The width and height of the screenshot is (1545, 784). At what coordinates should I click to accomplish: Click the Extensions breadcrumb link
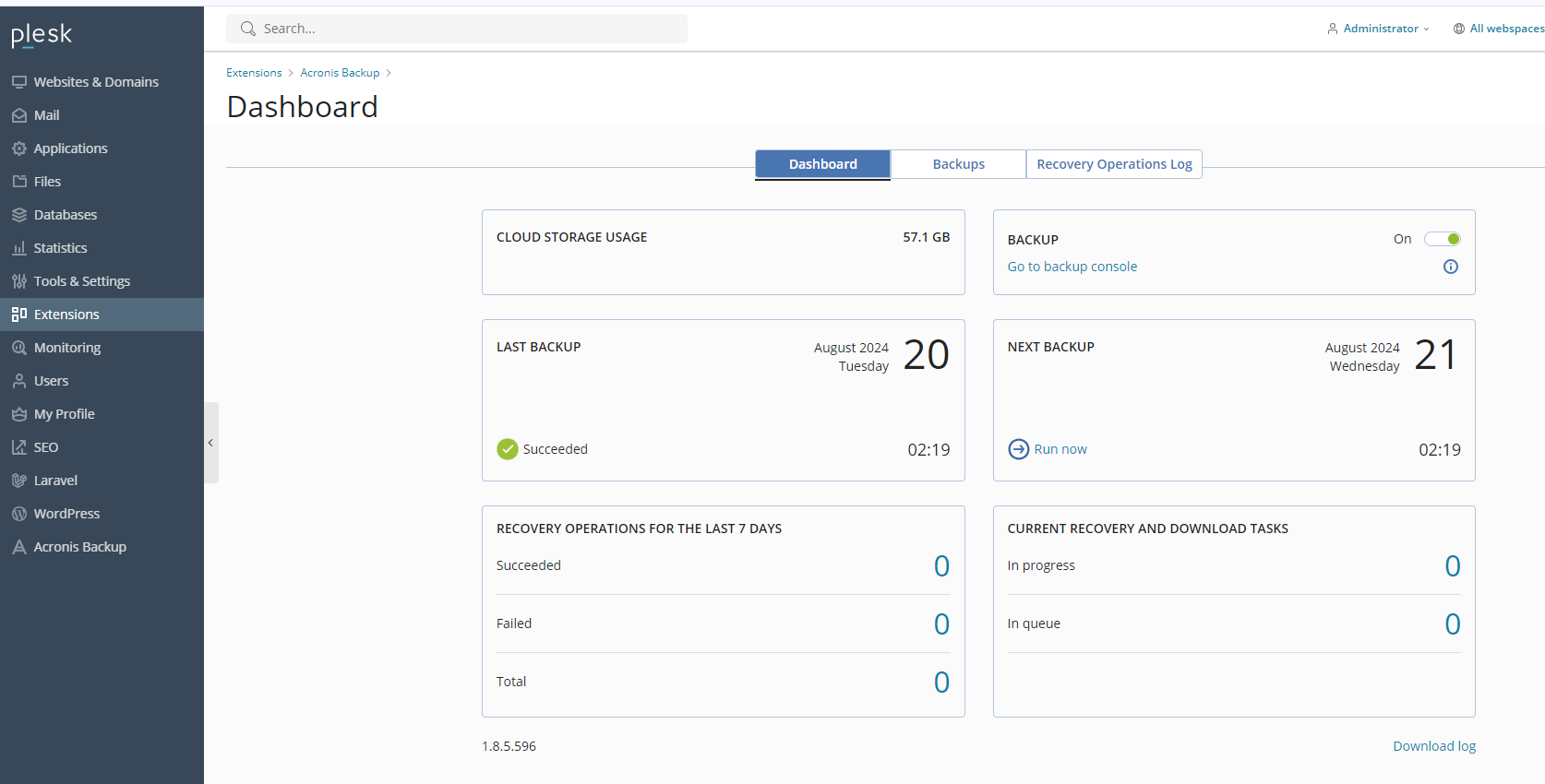(254, 73)
